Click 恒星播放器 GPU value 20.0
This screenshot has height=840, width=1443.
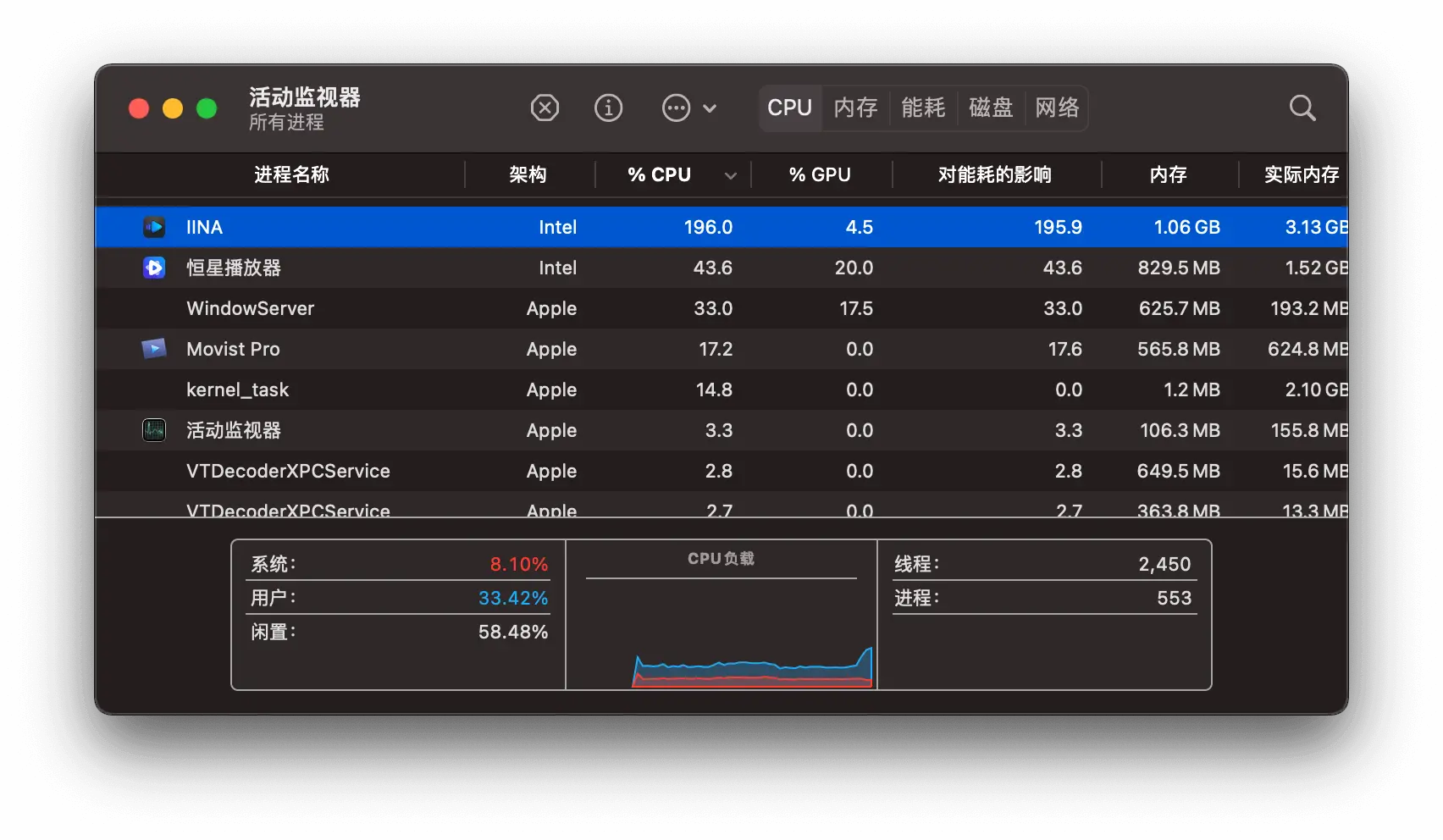click(854, 268)
